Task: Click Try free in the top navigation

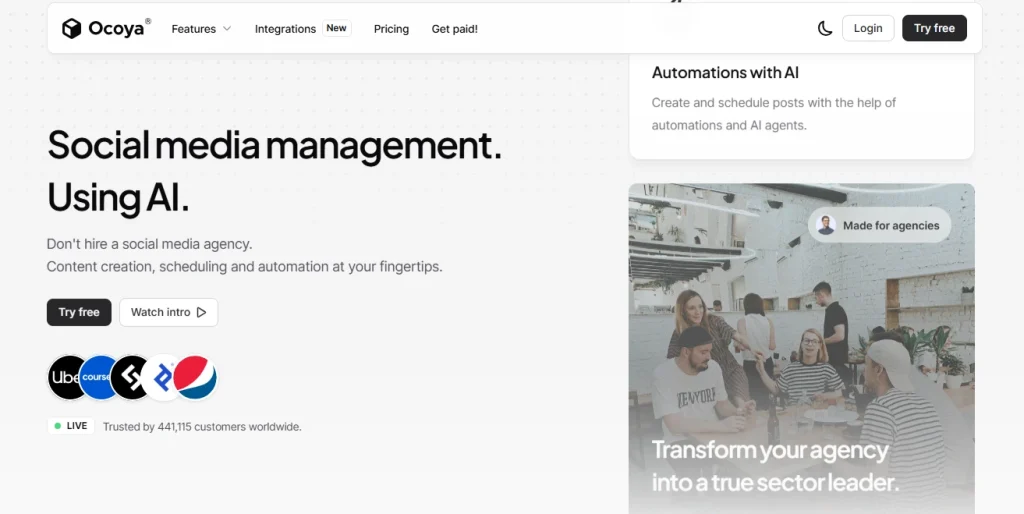Action: click(934, 28)
